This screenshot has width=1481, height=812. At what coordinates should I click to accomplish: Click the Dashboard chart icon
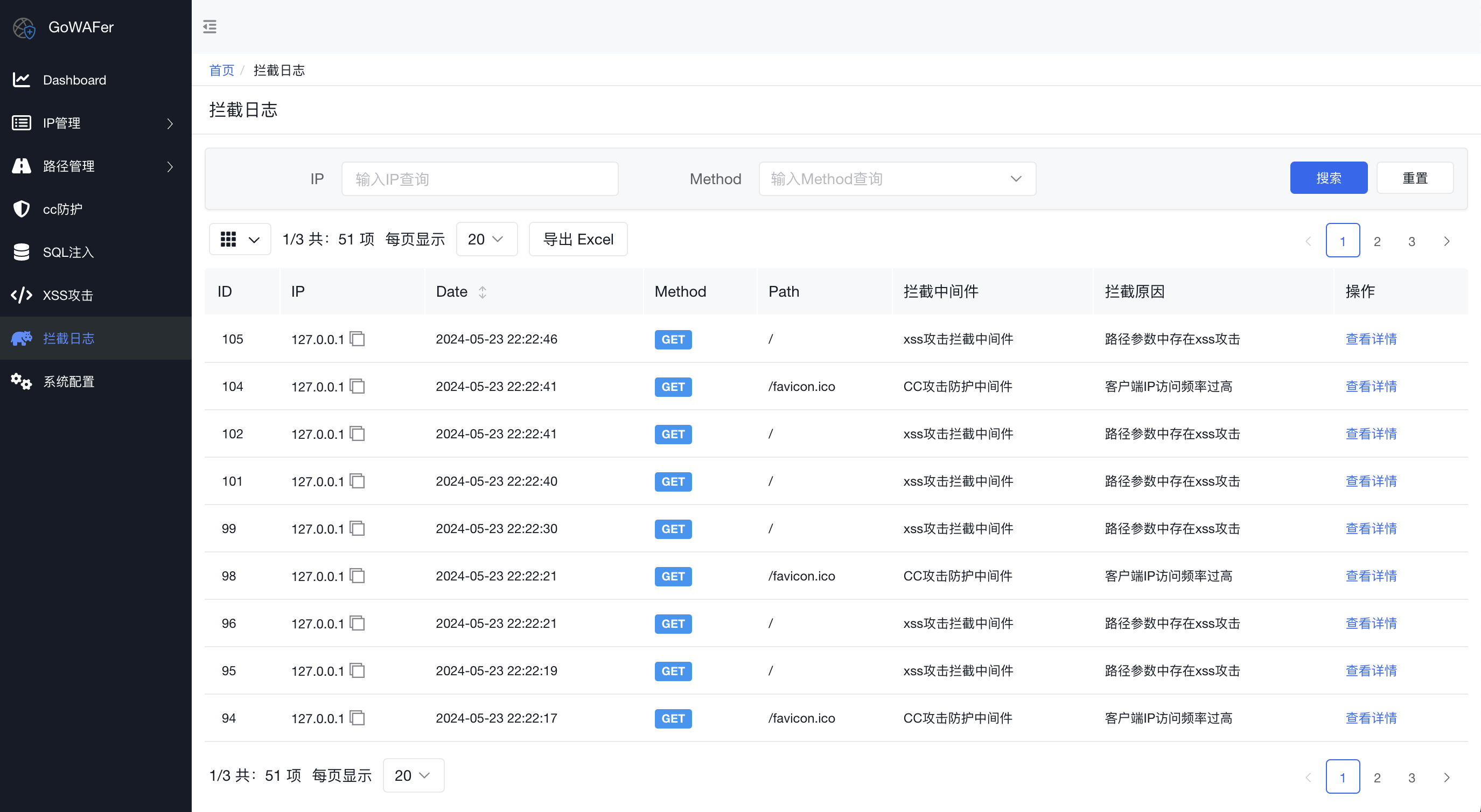coord(21,80)
